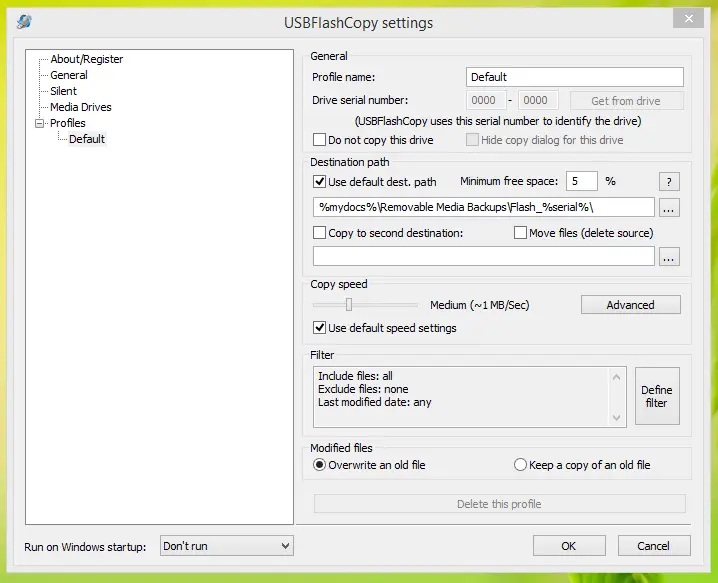Collapse the Profiles tree node
The image size is (718, 583).
[40, 123]
